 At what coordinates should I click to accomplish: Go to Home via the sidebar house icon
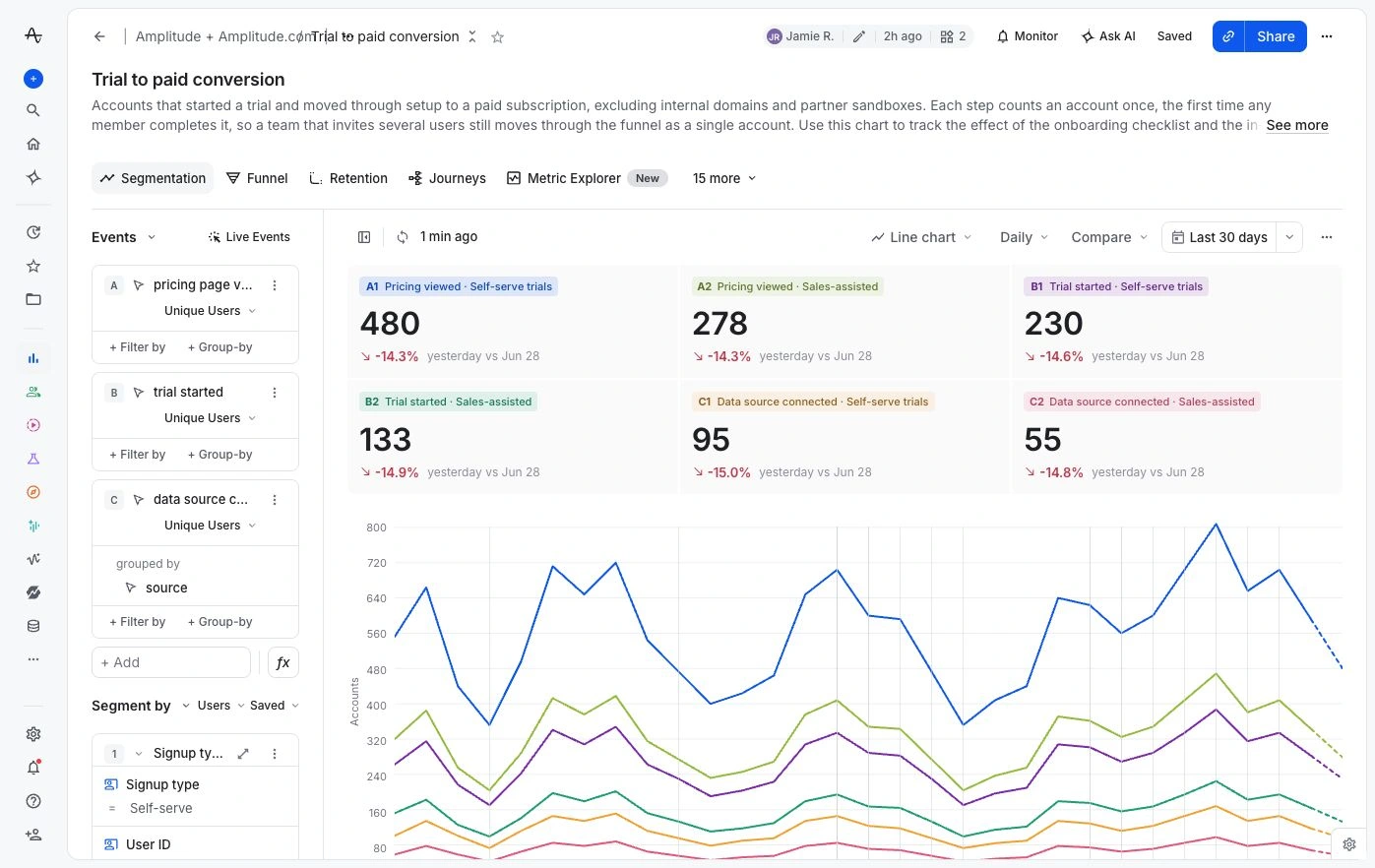(33, 144)
